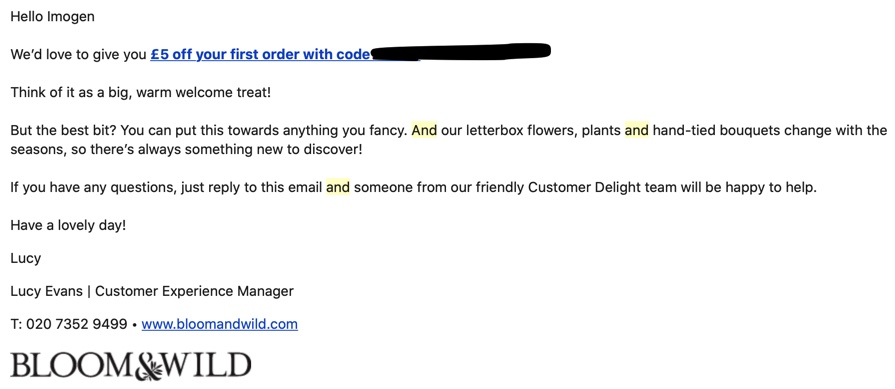Click the 'Lucy Evans' name in the signature
895x389 pixels.
tap(46, 291)
